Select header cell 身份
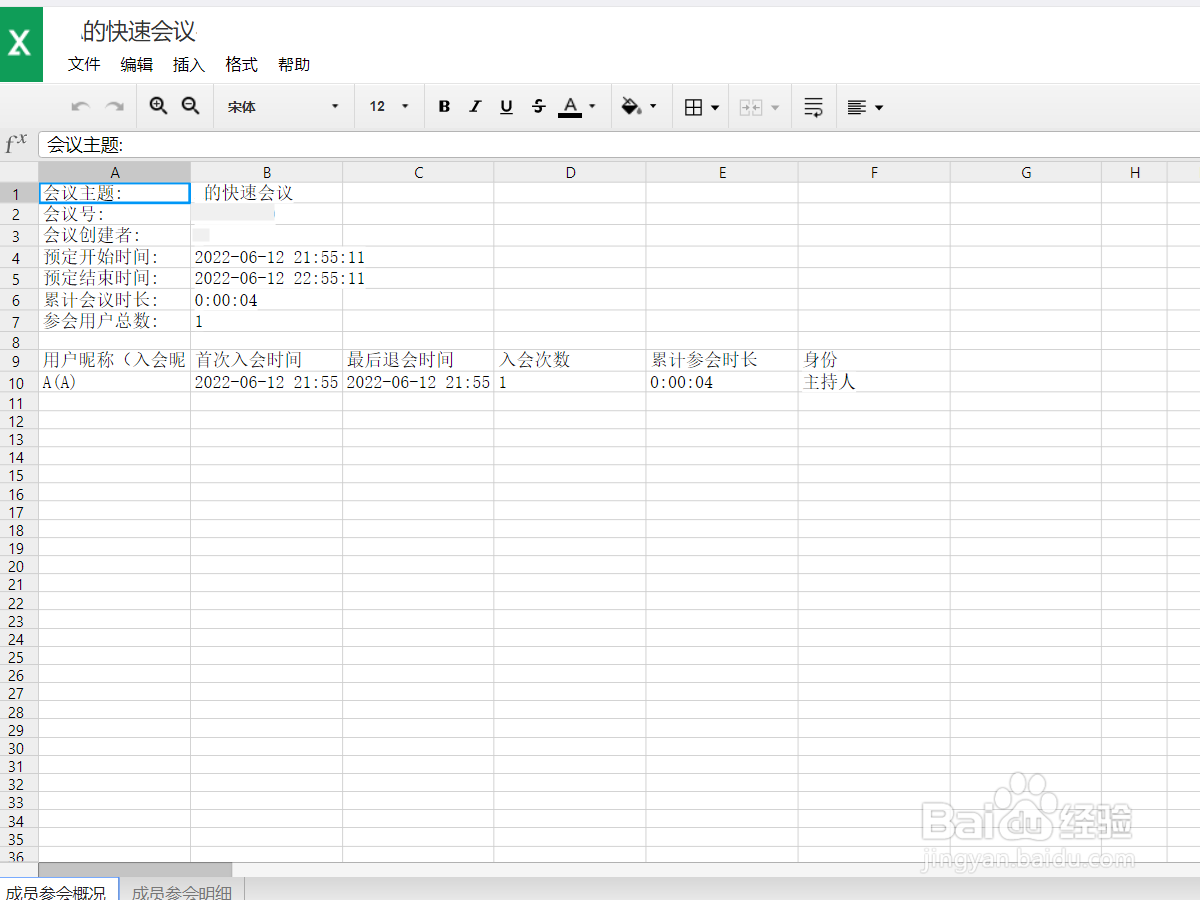Screen dimensions: 1200x900 tap(874, 360)
